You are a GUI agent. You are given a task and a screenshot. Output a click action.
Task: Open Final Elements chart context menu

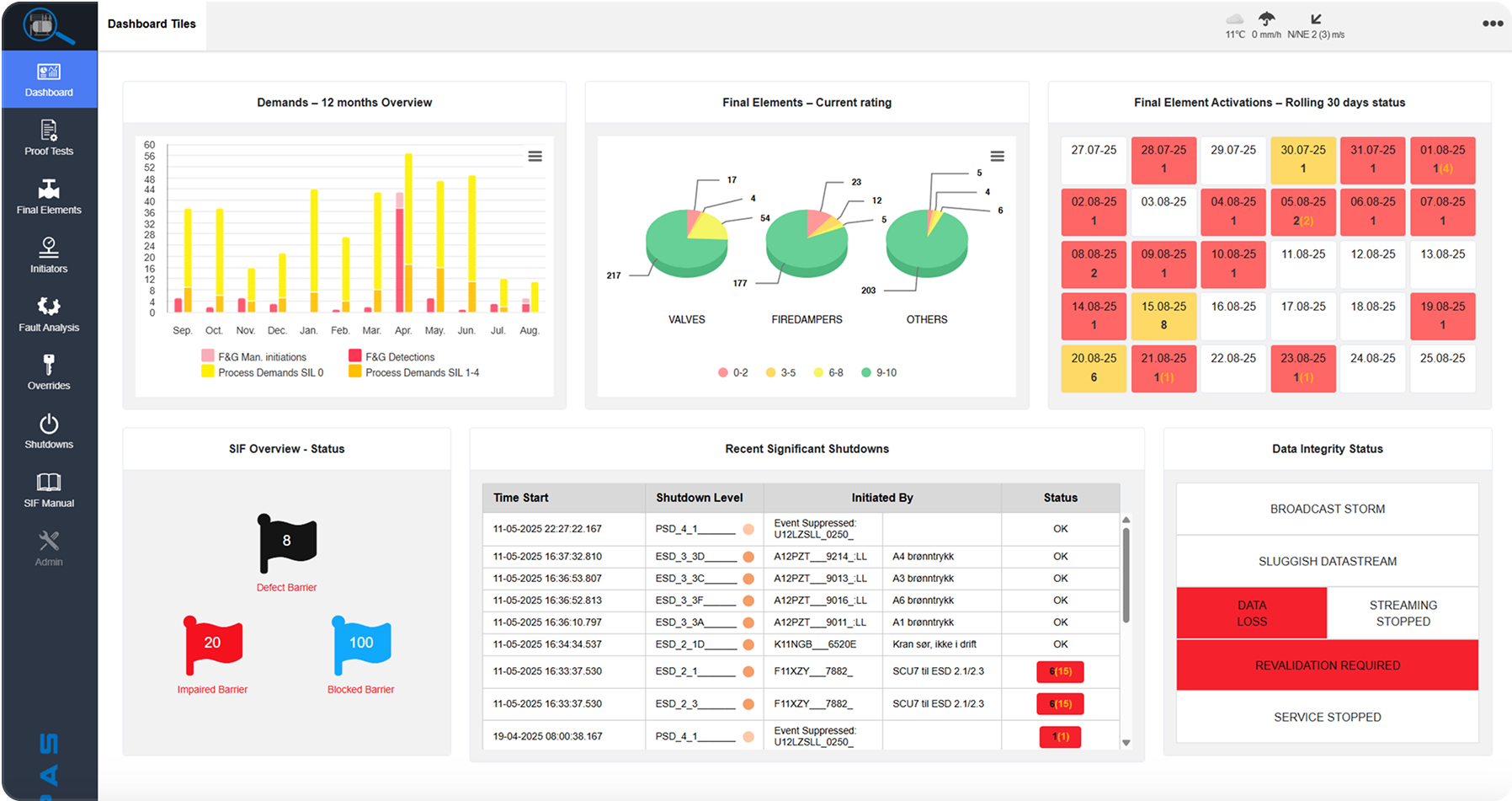(997, 157)
